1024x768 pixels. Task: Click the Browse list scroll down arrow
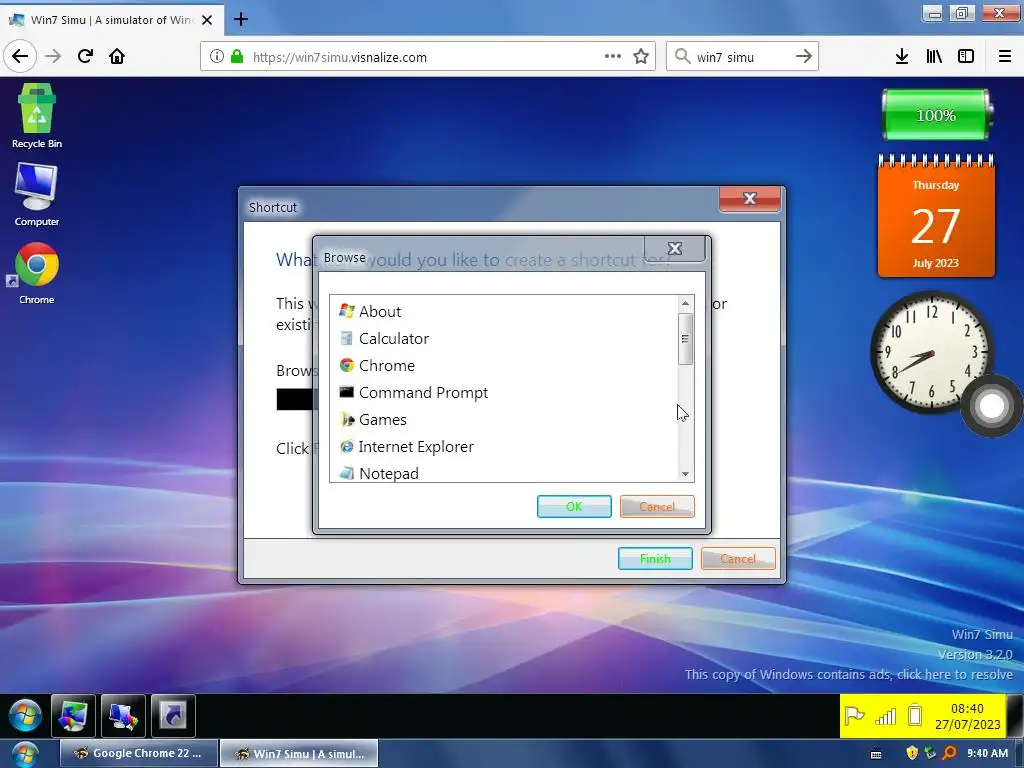click(x=685, y=474)
